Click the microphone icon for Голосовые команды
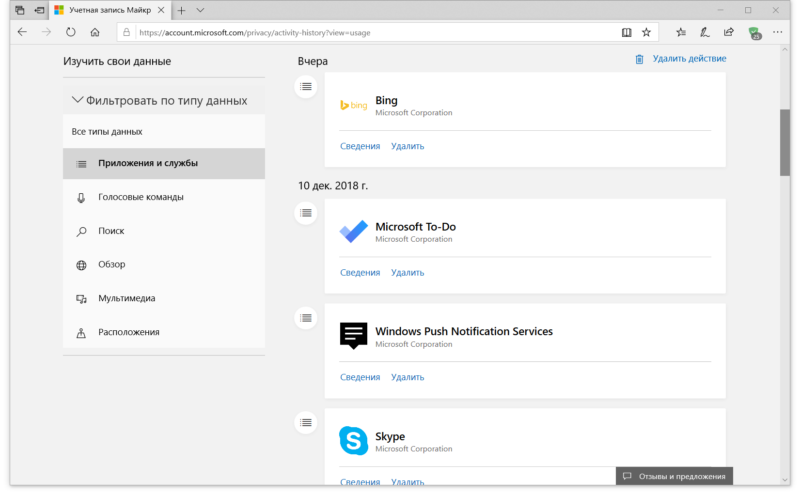Screen dimensions: 800x495 click(x=81, y=197)
